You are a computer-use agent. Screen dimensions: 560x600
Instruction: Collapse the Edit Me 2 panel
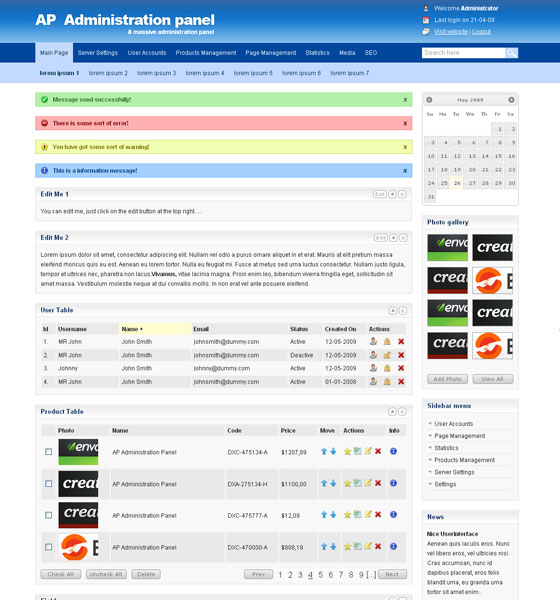[x=393, y=238]
